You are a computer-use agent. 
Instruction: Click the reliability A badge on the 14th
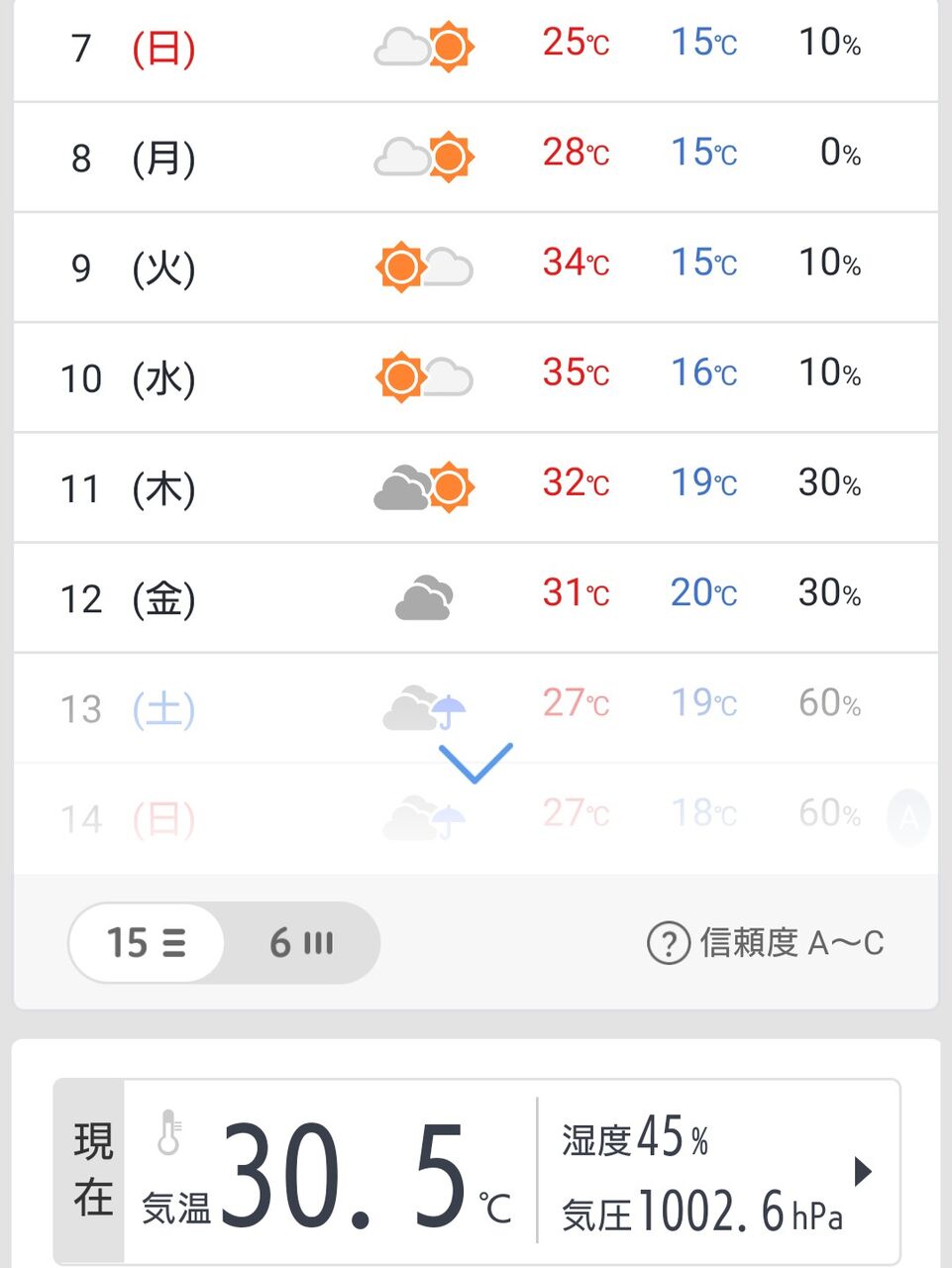(x=908, y=818)
